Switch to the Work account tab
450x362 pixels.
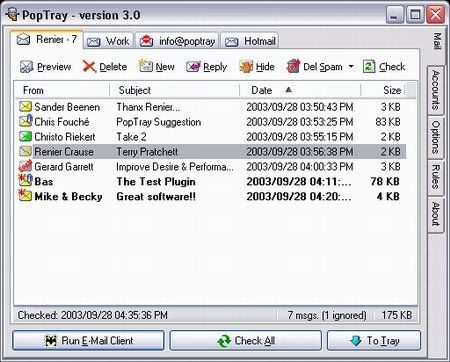[108, 41]
